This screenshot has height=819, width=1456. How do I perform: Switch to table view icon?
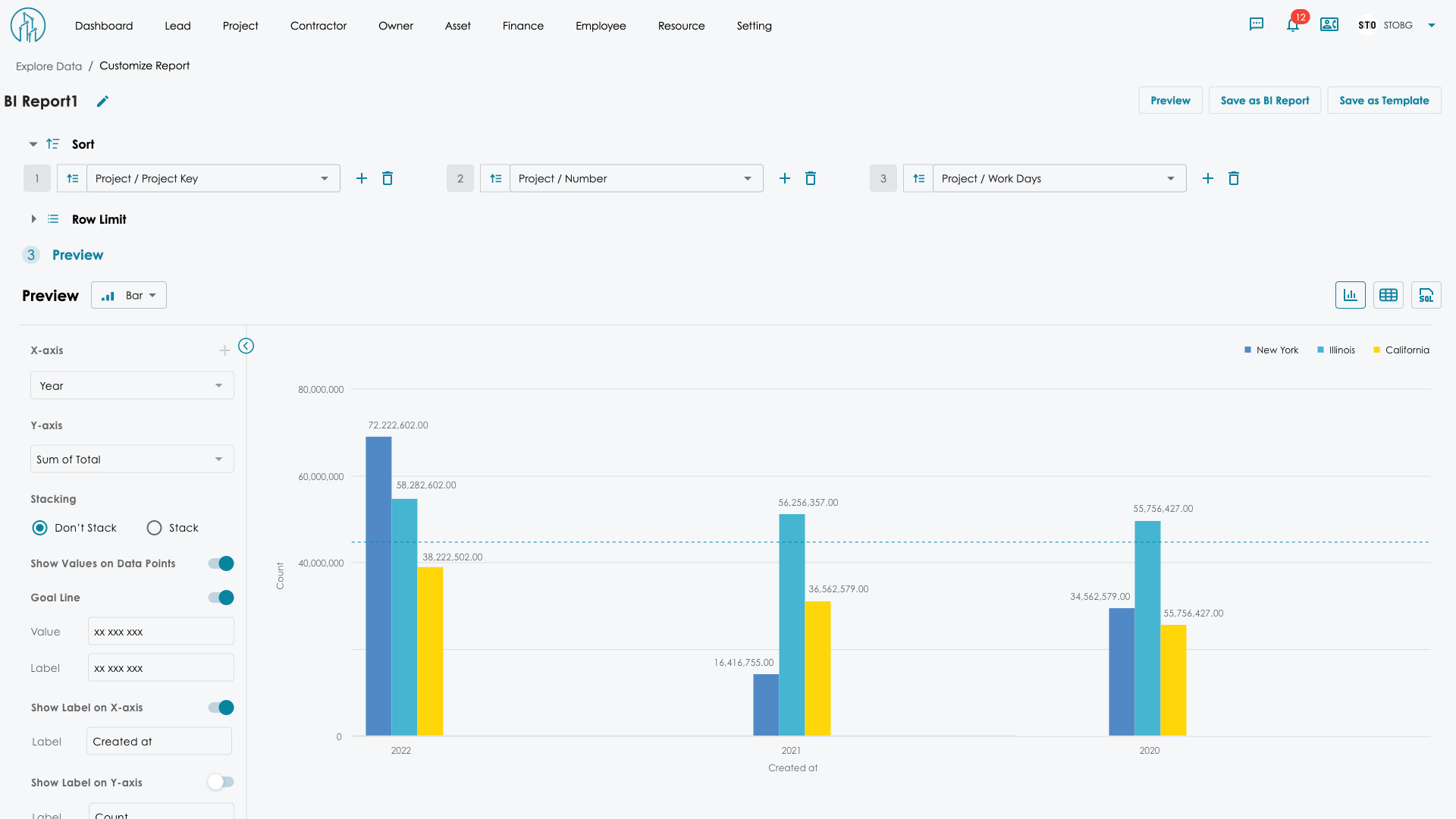(1389, 295)
